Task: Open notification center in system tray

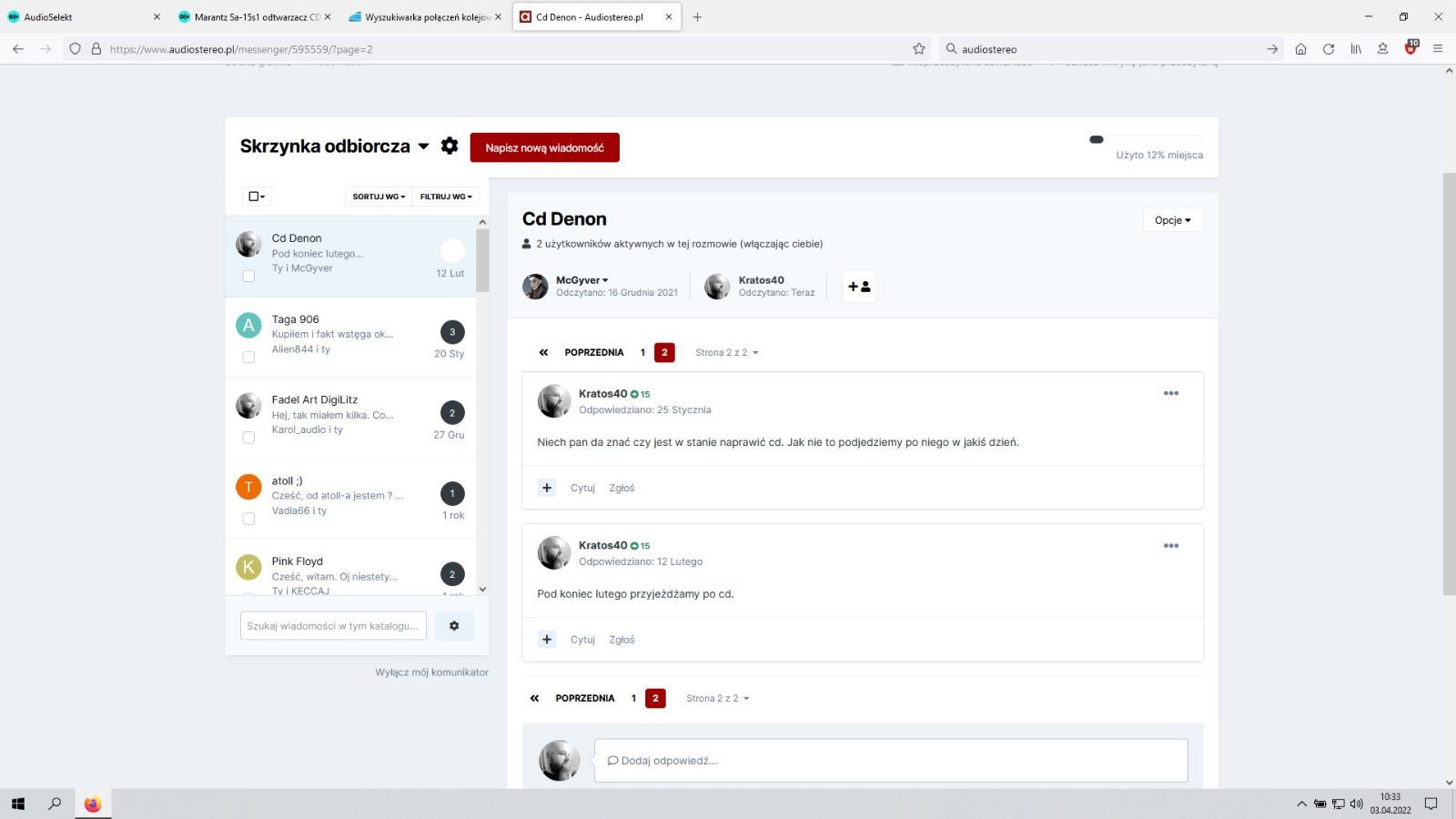Action: click(1431, 804)
